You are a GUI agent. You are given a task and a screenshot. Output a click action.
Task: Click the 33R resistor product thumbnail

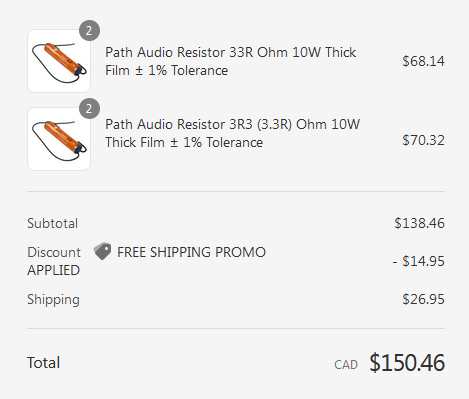coord(59,61)
